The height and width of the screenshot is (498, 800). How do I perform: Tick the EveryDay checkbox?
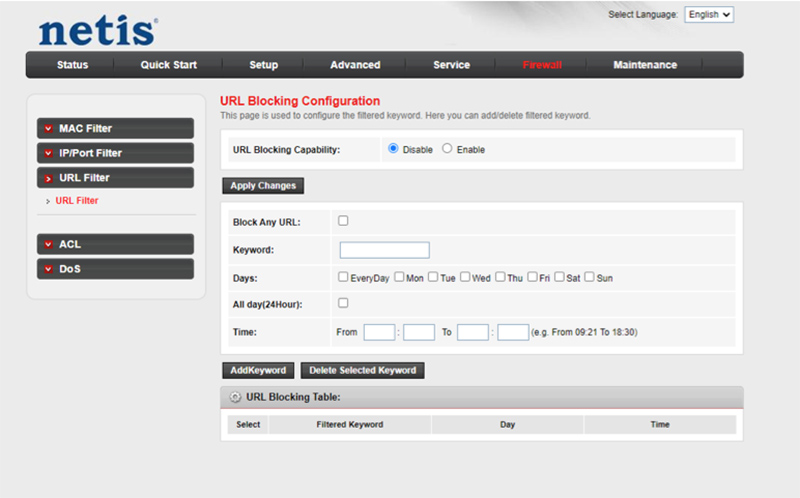pos(344,277)
